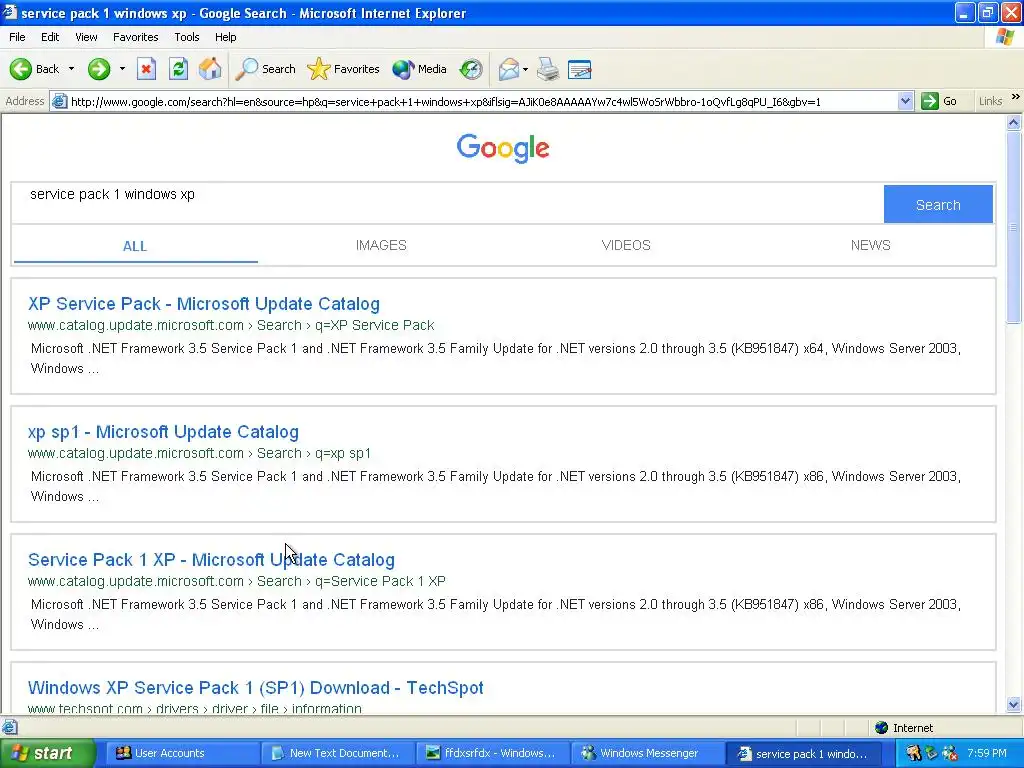Click the first system tray icon
The image size is (1024, 768).
coord(913,753)
